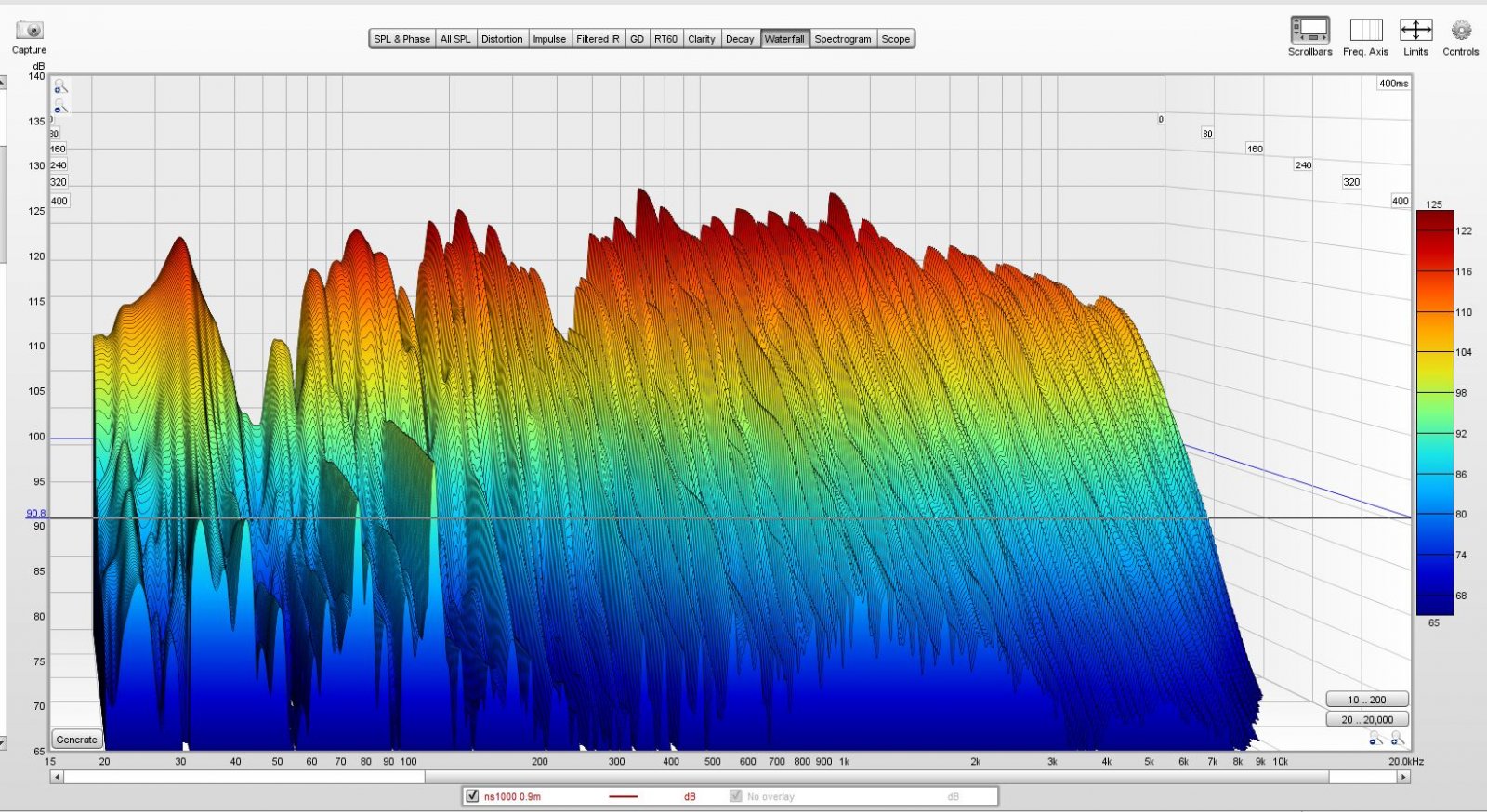Select the RT60 tab

click(665, 39)
